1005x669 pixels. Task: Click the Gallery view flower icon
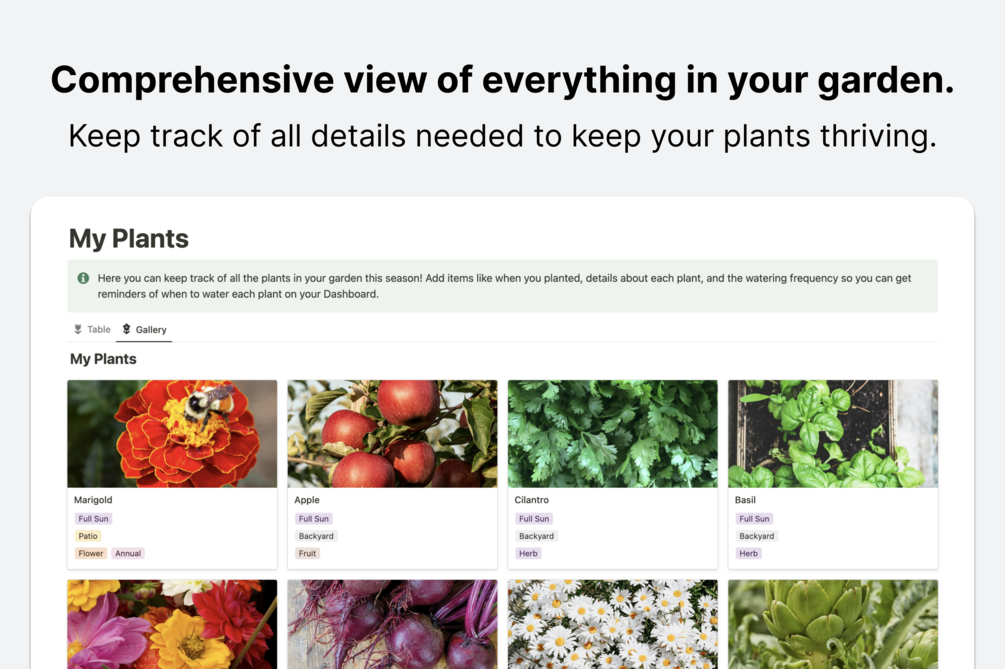click(x=126, y=329)
